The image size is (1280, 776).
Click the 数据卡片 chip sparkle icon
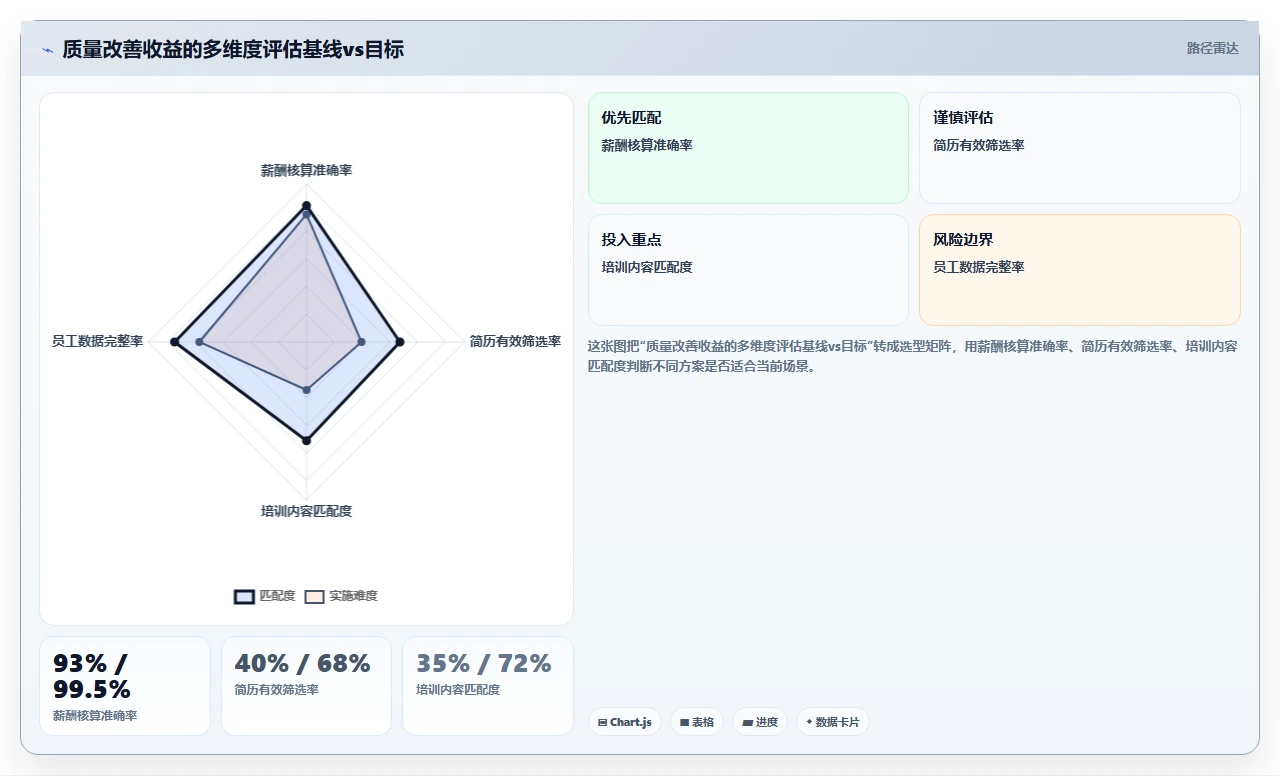809,722
